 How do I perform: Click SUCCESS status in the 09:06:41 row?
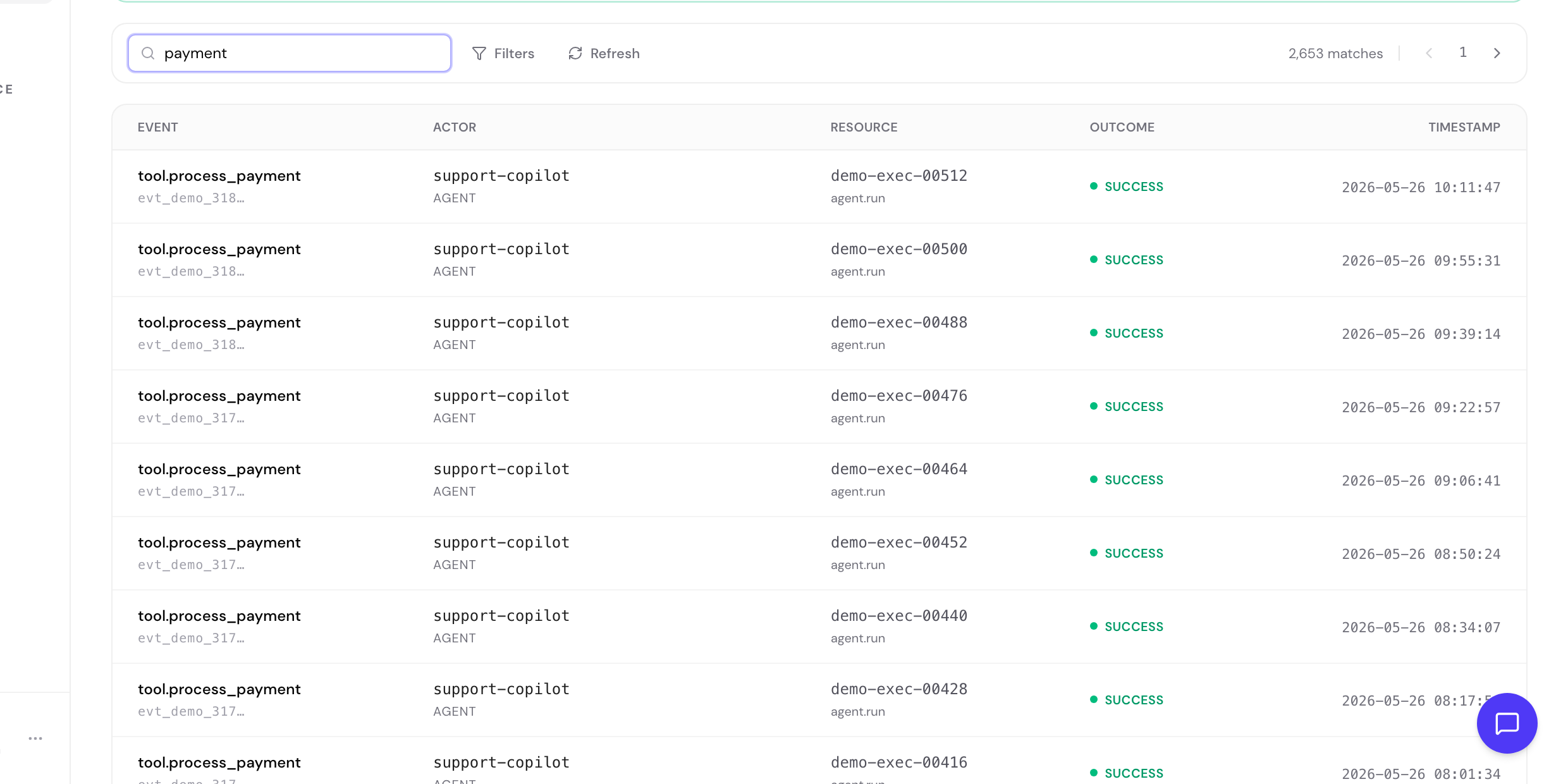click(x=1127, y=480)
